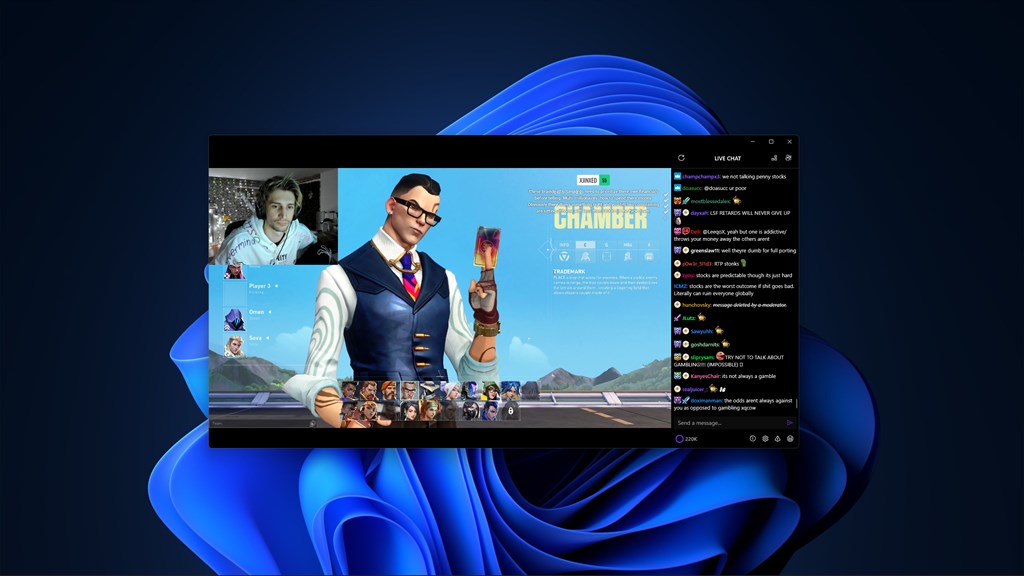Click the triangle icon next to the gear
1024x576 pixels.
click(x=777, y=439)
